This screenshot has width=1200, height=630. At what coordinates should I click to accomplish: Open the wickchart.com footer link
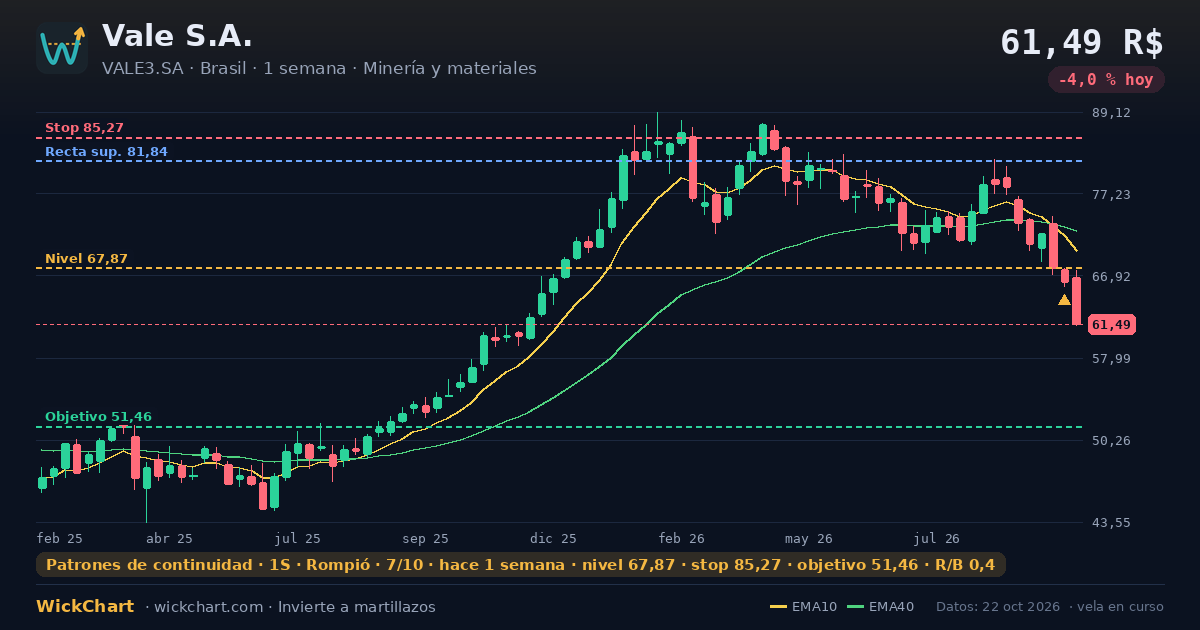[207, 607]
